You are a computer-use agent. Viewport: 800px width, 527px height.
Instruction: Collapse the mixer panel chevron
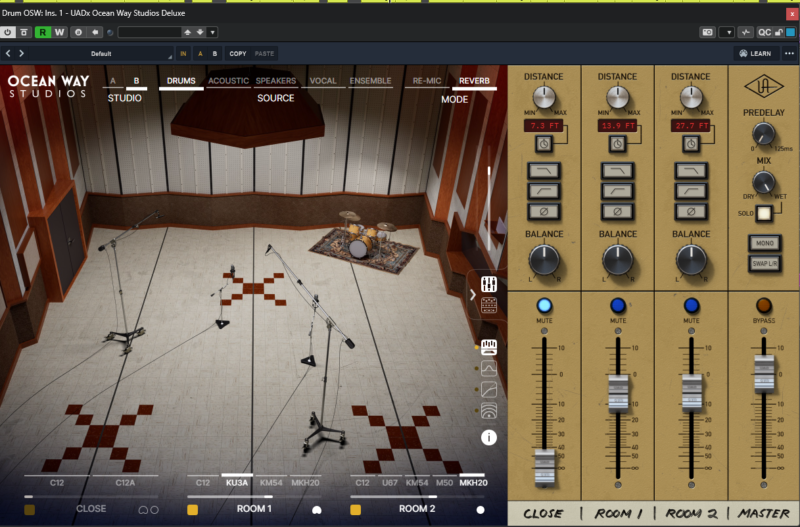coord(473,295)
